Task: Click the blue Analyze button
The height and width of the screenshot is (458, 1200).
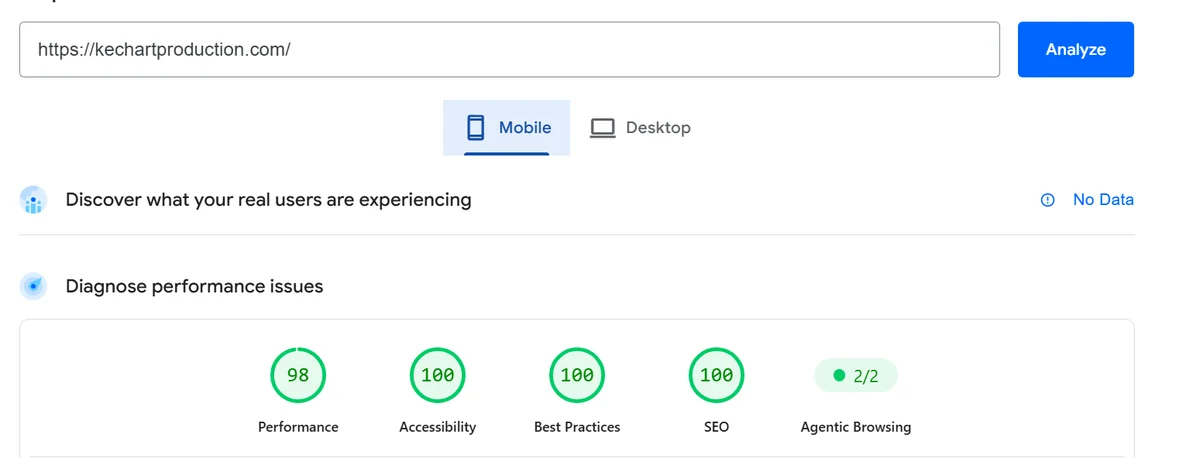Action: (1075, 49)
